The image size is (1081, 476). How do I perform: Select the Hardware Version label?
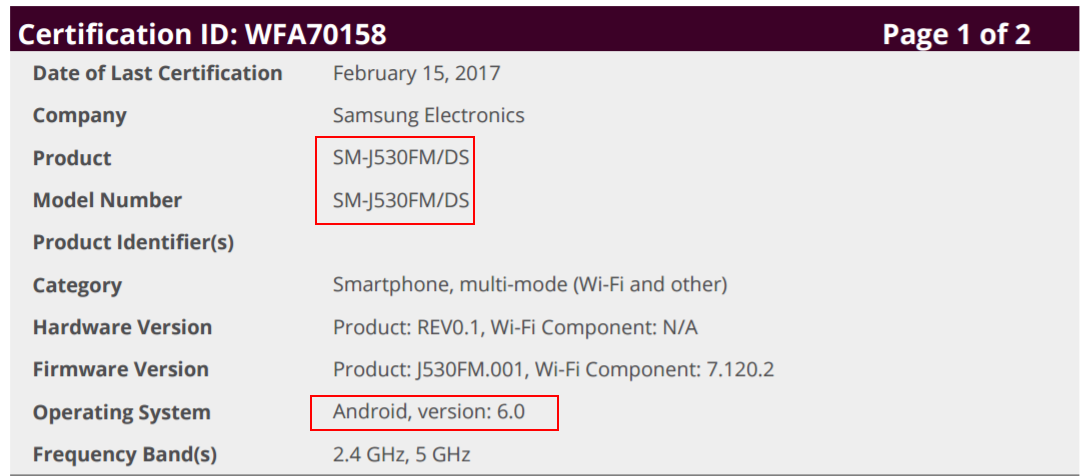[122, 327]
